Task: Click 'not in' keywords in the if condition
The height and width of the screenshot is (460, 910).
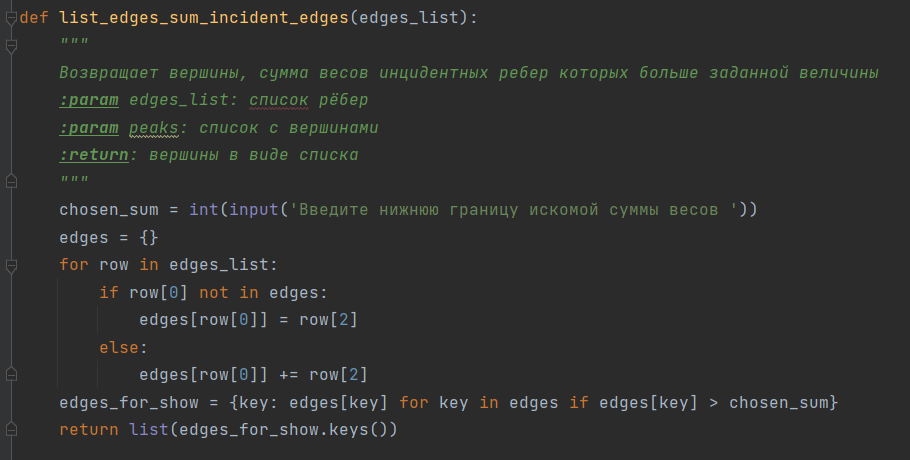Action: (229, 292)
